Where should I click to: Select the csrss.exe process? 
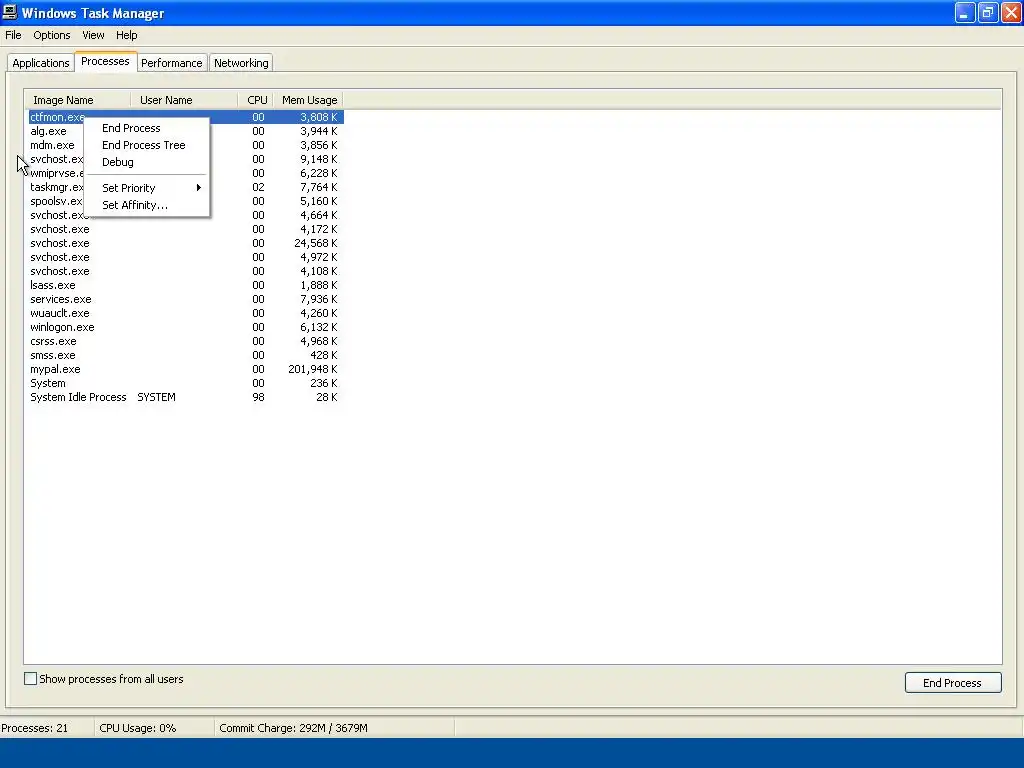click(185, 341)
